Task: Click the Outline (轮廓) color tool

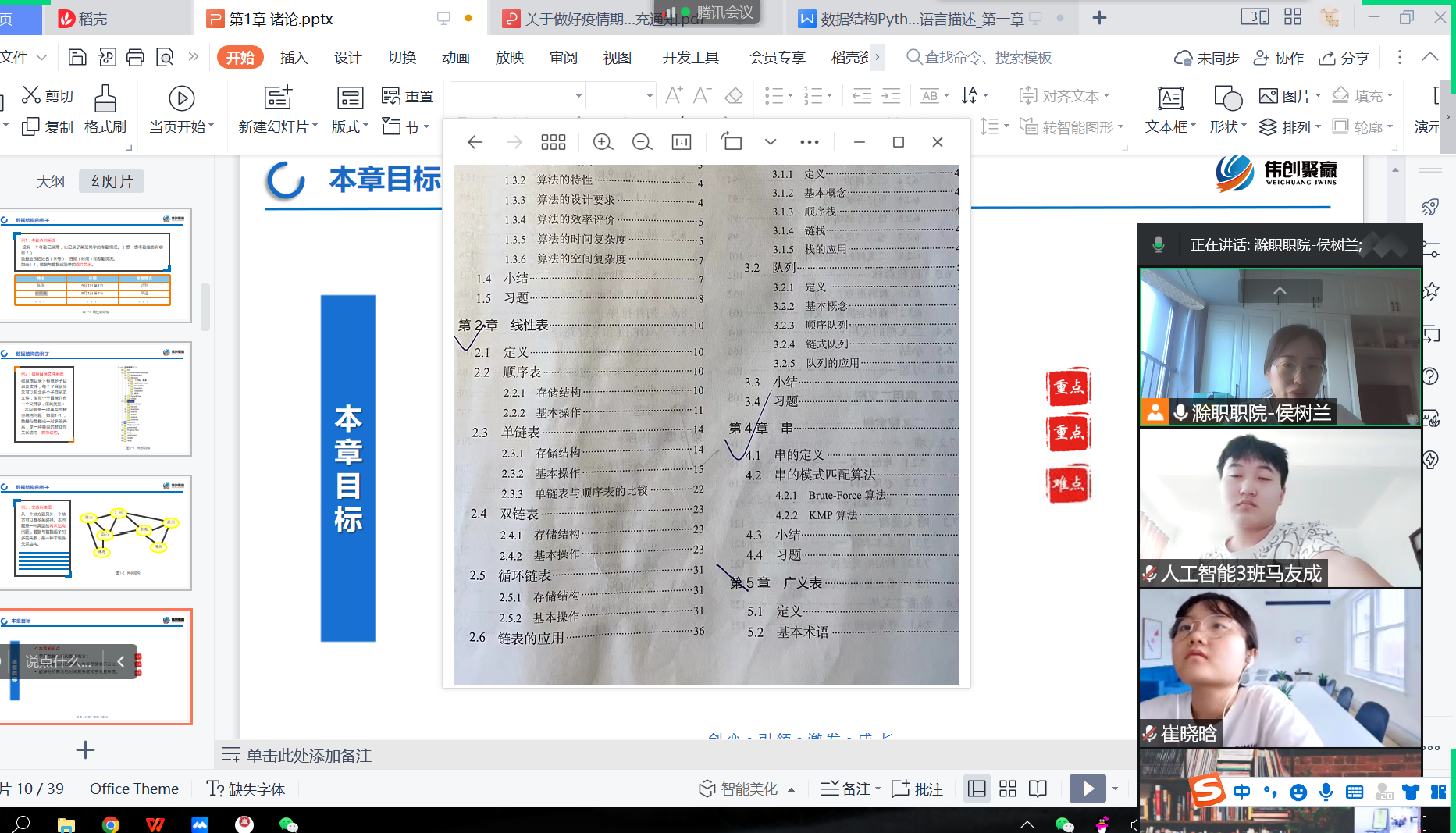Action: click(1362, 126)
